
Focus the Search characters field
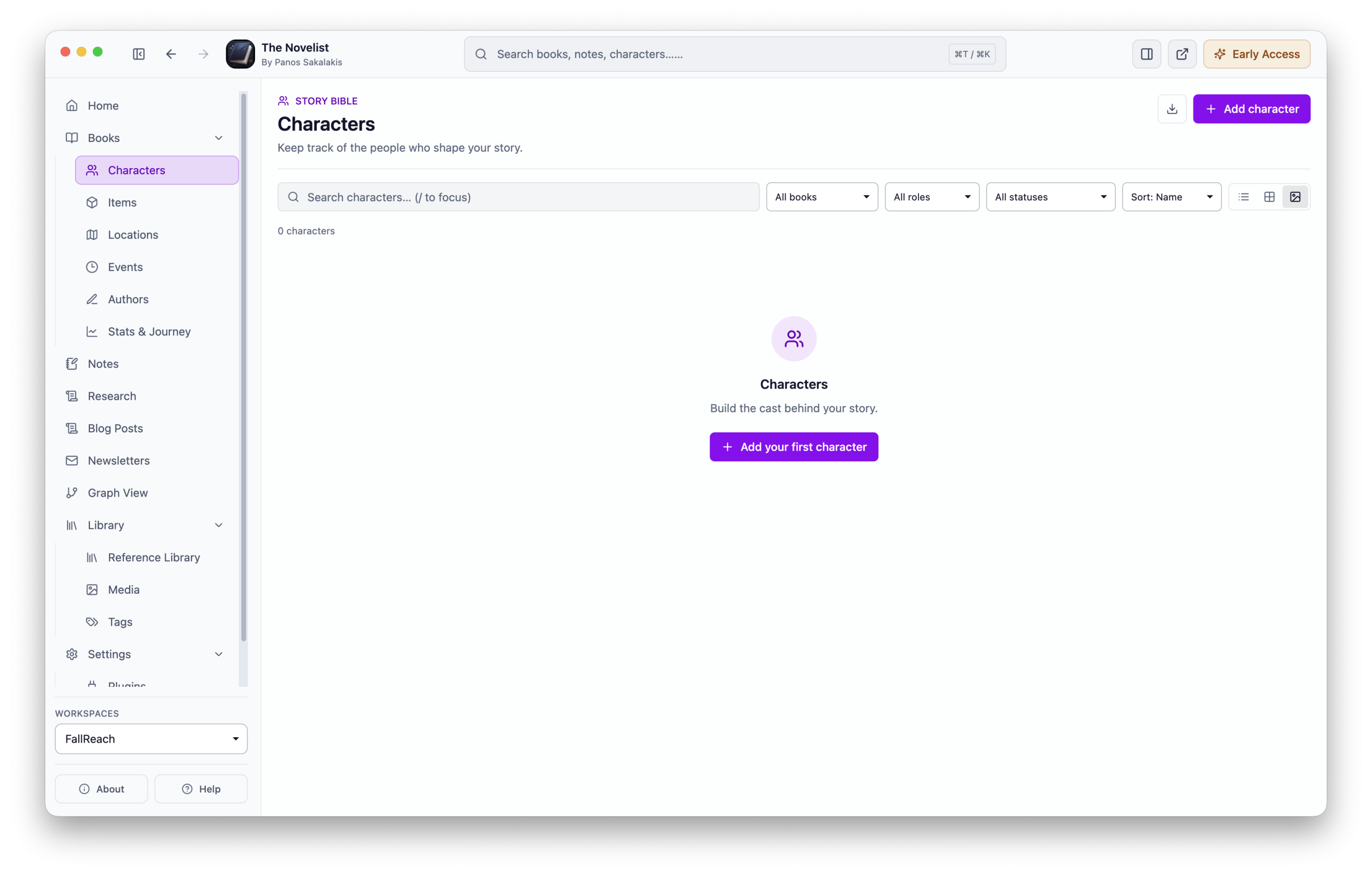click(x=518, y=197)
